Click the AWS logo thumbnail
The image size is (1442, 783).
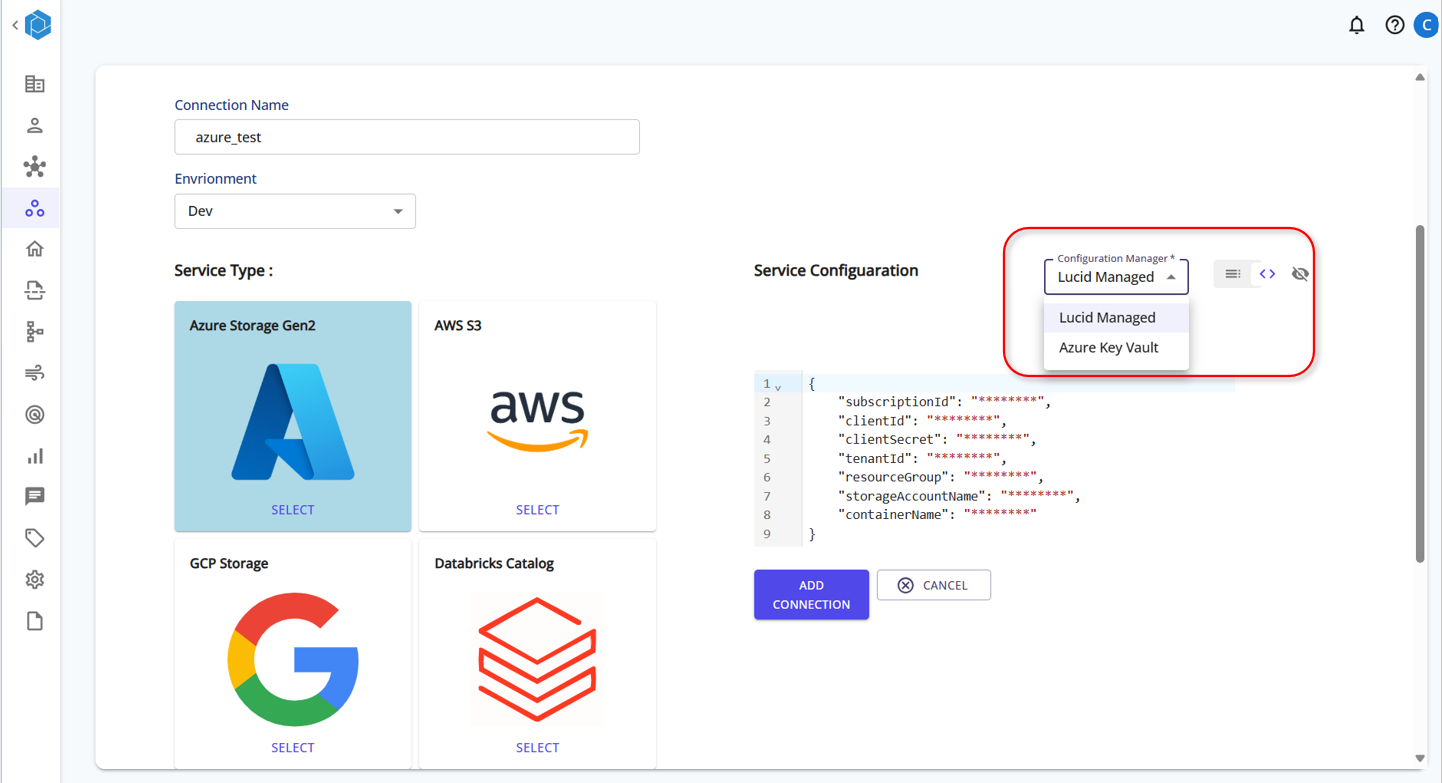[x=537, y=421]
